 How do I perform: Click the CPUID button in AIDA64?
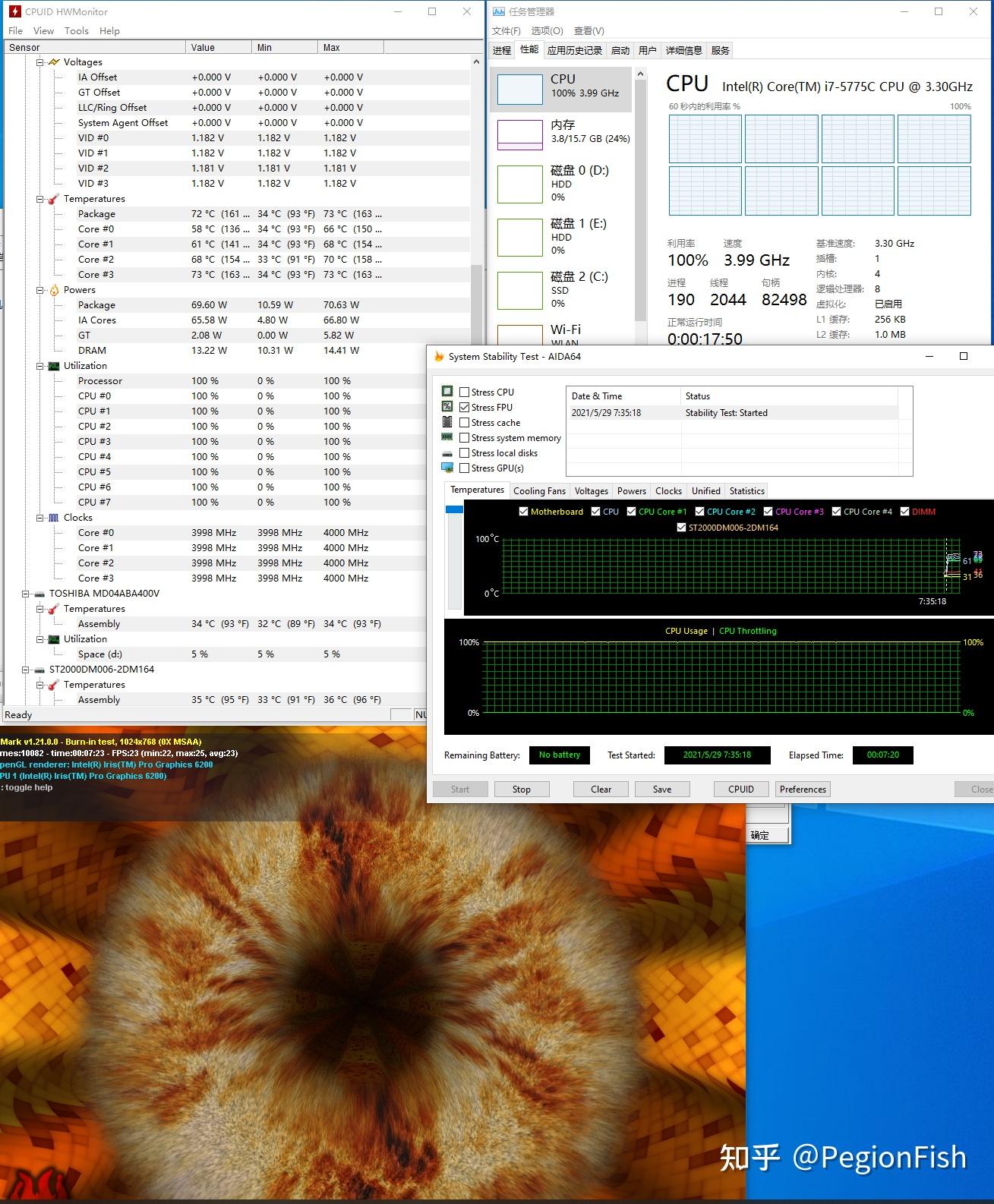tap(741, 790)
